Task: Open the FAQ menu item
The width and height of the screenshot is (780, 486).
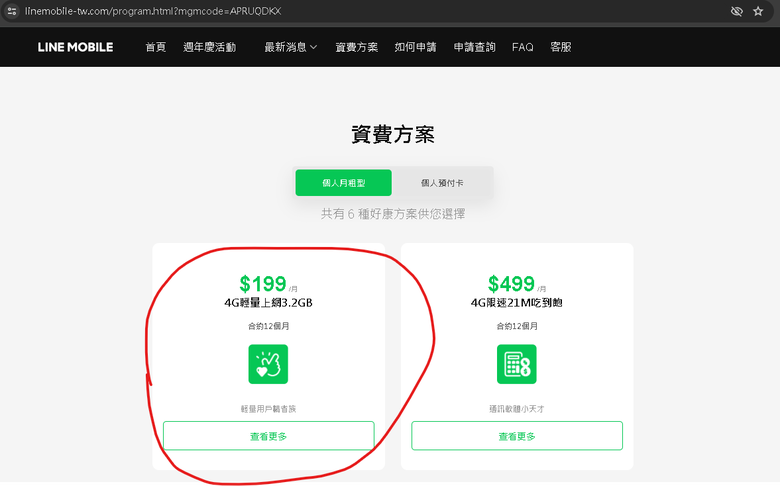Action: coord(523,47)
